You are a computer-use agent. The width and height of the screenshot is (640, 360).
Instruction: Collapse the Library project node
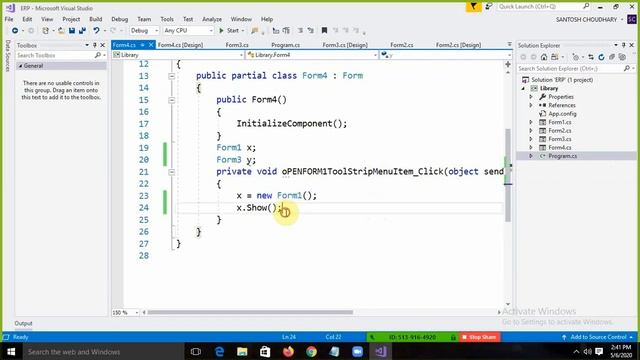pyautogui.click(x=524, y=89)
